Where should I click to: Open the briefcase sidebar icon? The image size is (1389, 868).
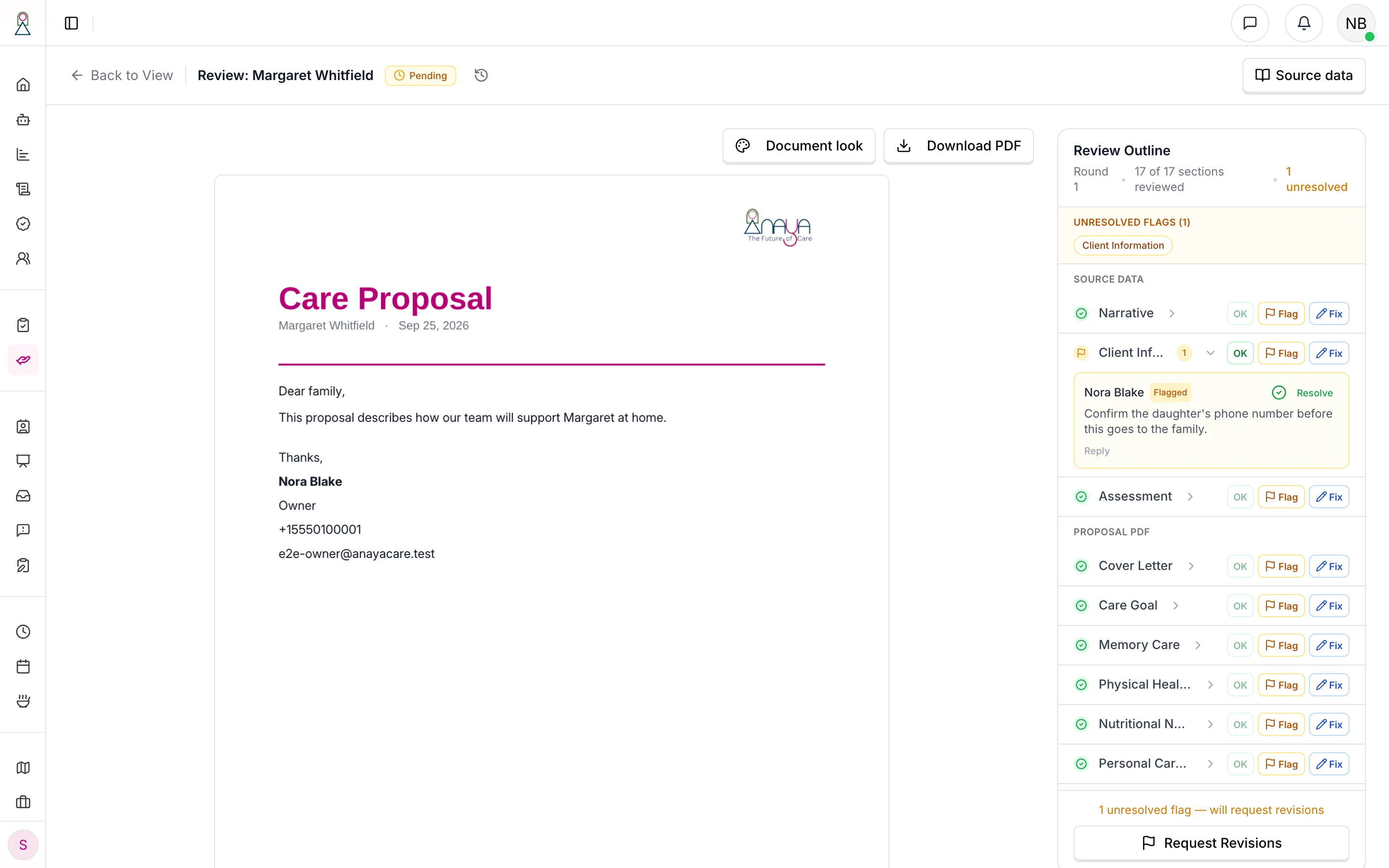click(x=23, y=802)
